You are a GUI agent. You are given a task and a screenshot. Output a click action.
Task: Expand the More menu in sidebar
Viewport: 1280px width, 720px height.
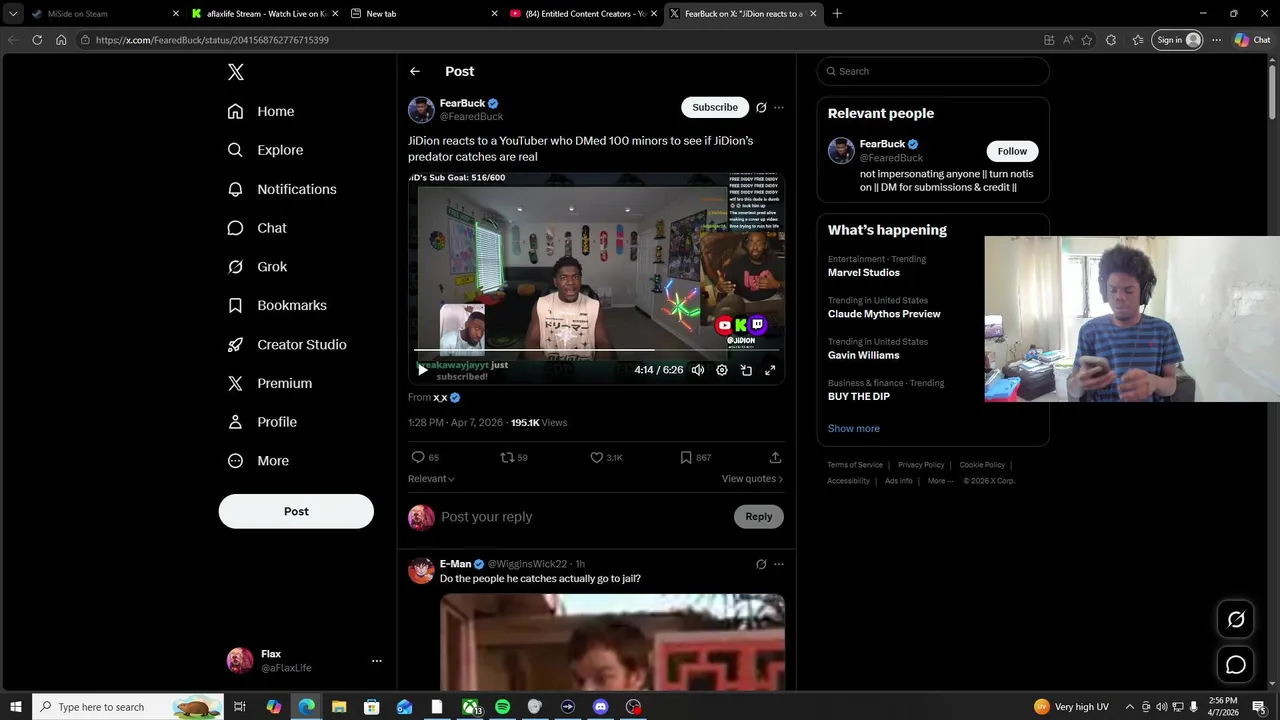(258, 461)
